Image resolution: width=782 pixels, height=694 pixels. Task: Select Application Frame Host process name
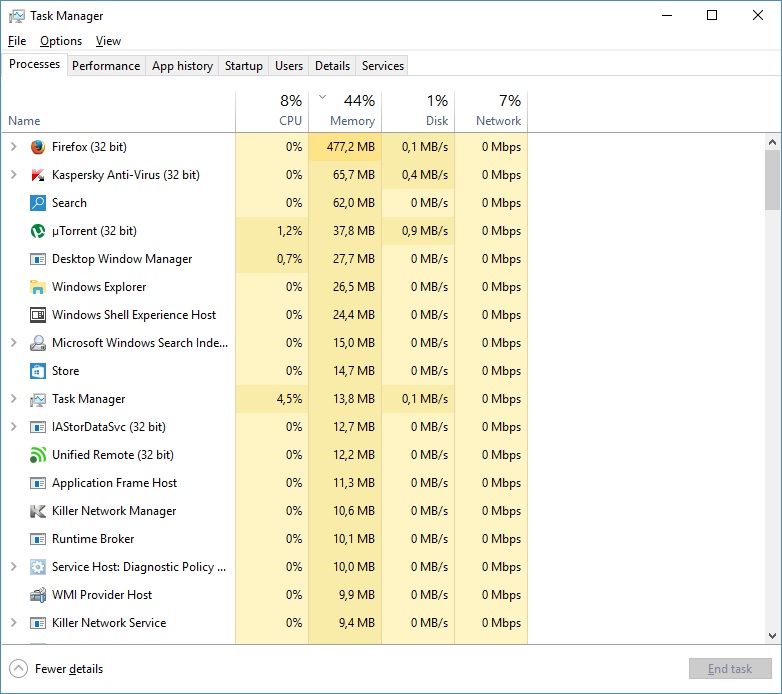[x=114, y=483]
